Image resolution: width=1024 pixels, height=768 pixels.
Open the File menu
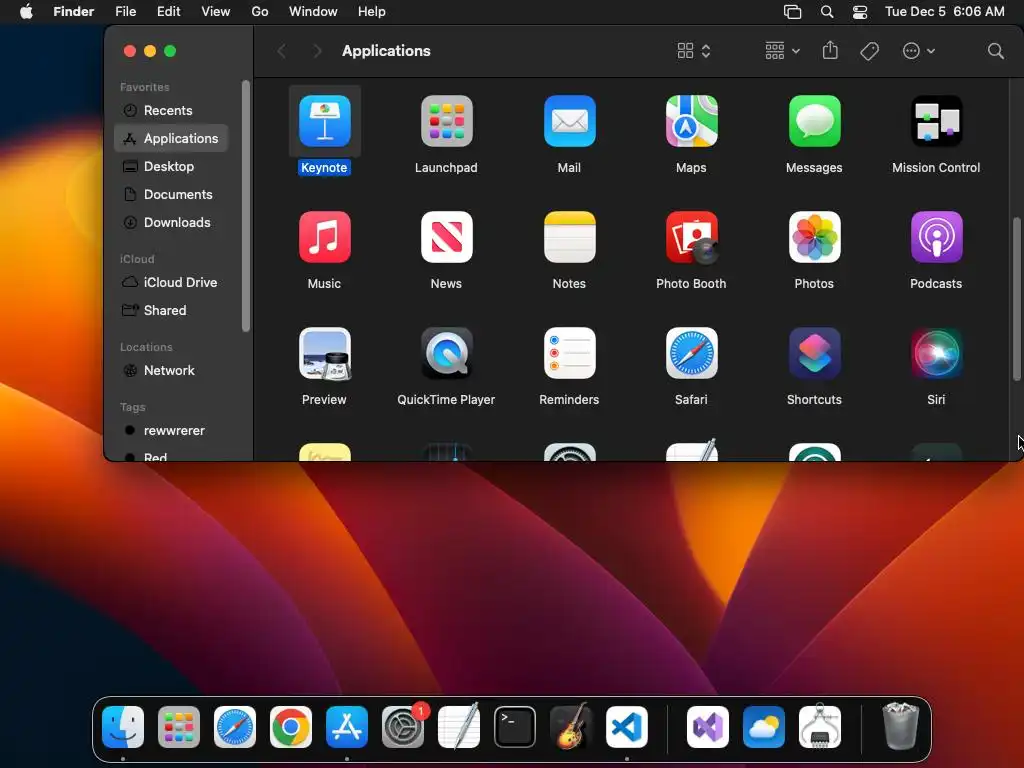tap(125, 12)
